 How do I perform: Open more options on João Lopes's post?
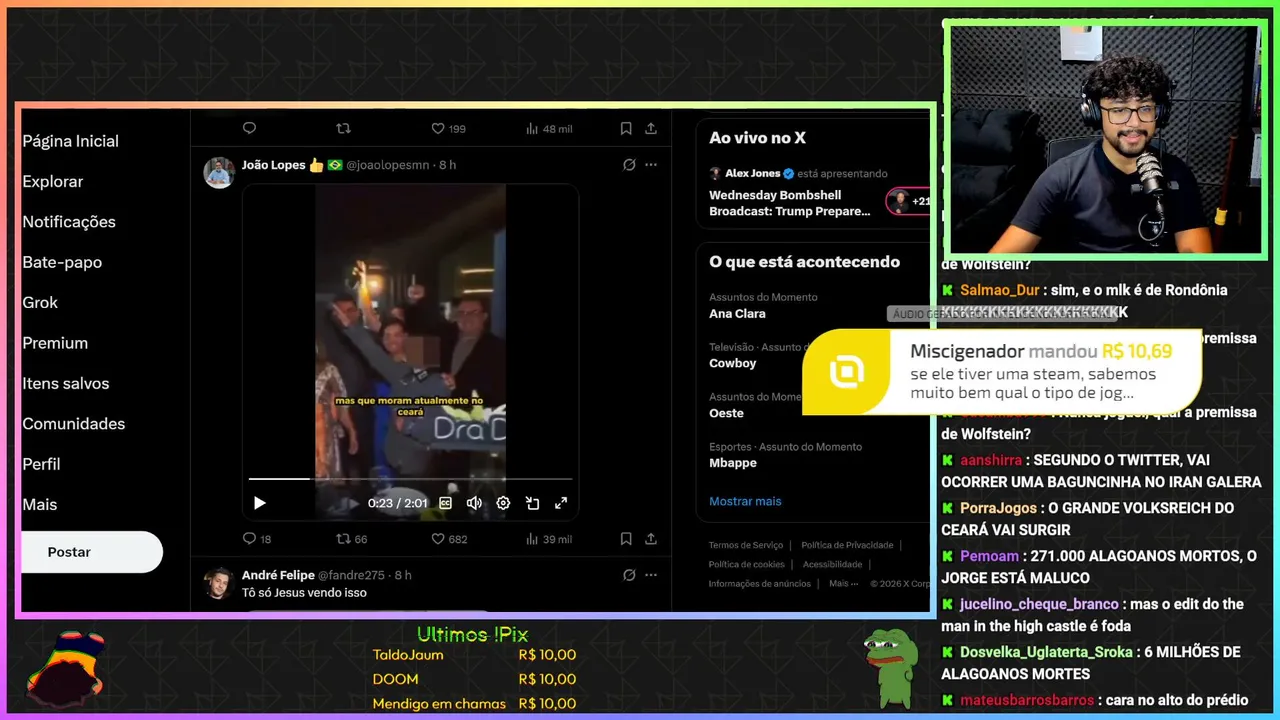651,165
